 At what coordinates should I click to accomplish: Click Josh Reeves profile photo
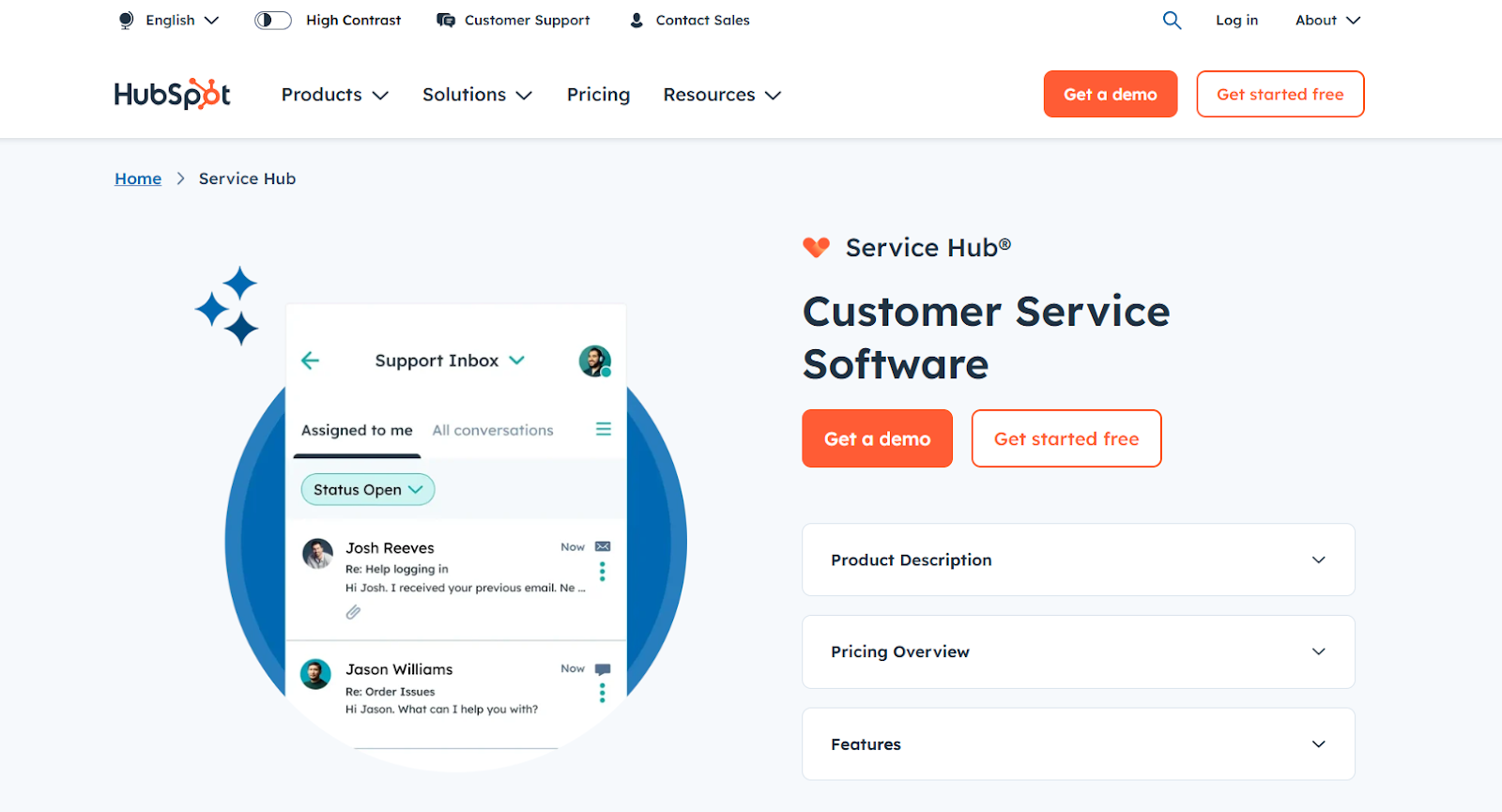point(317,554)
